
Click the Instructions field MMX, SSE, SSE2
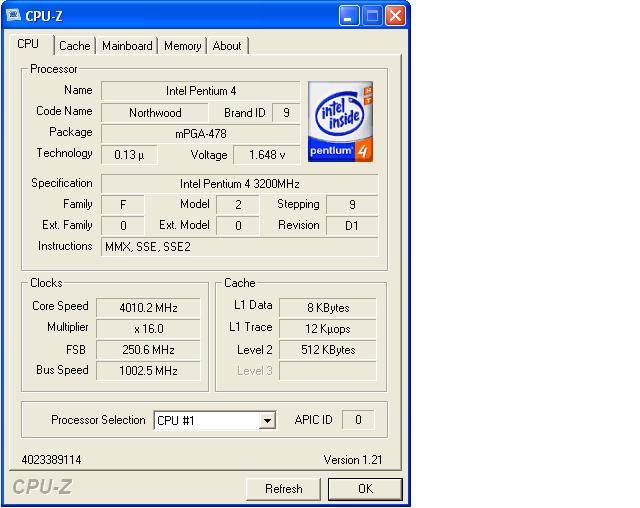pos(240,247)
